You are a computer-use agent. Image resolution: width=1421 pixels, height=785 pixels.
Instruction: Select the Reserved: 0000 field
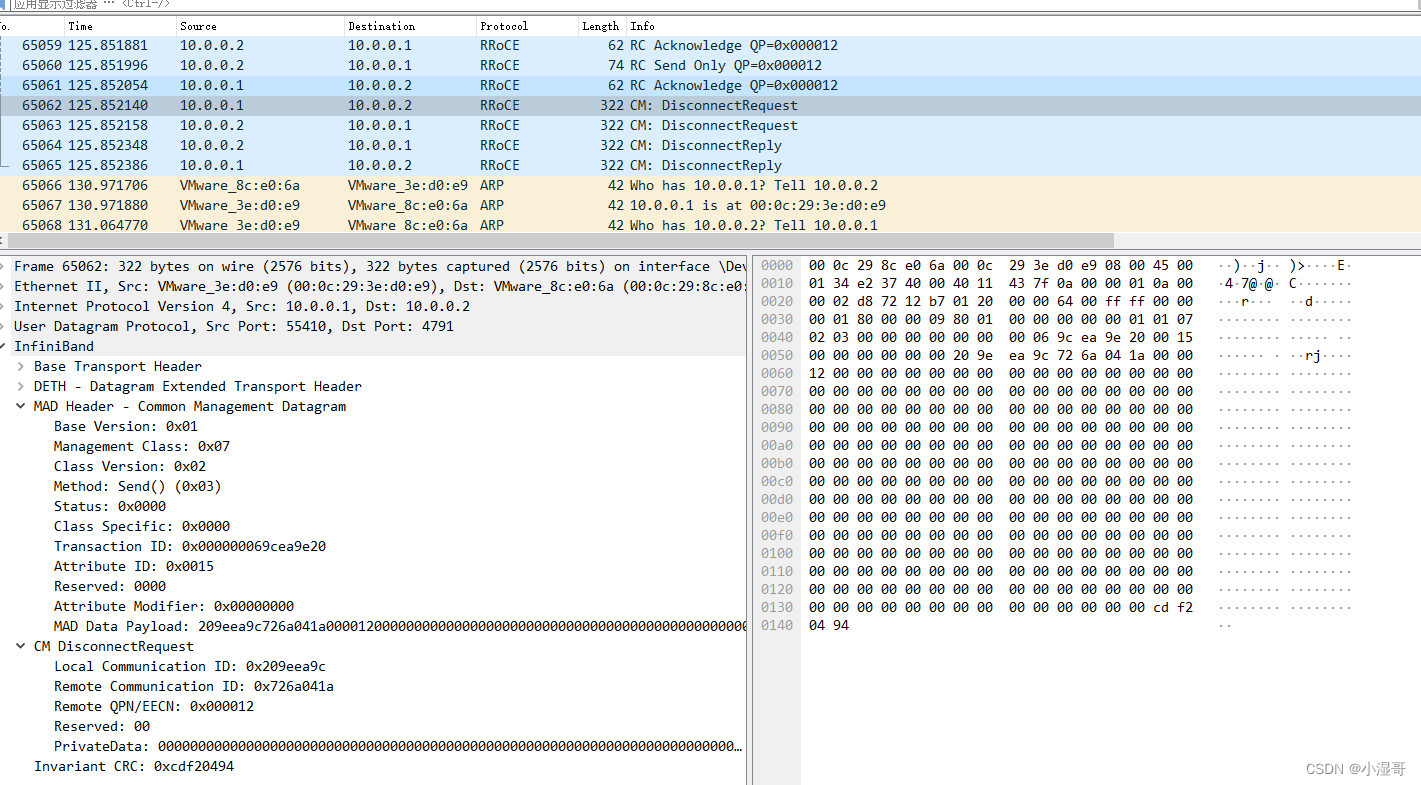point(110,586)
